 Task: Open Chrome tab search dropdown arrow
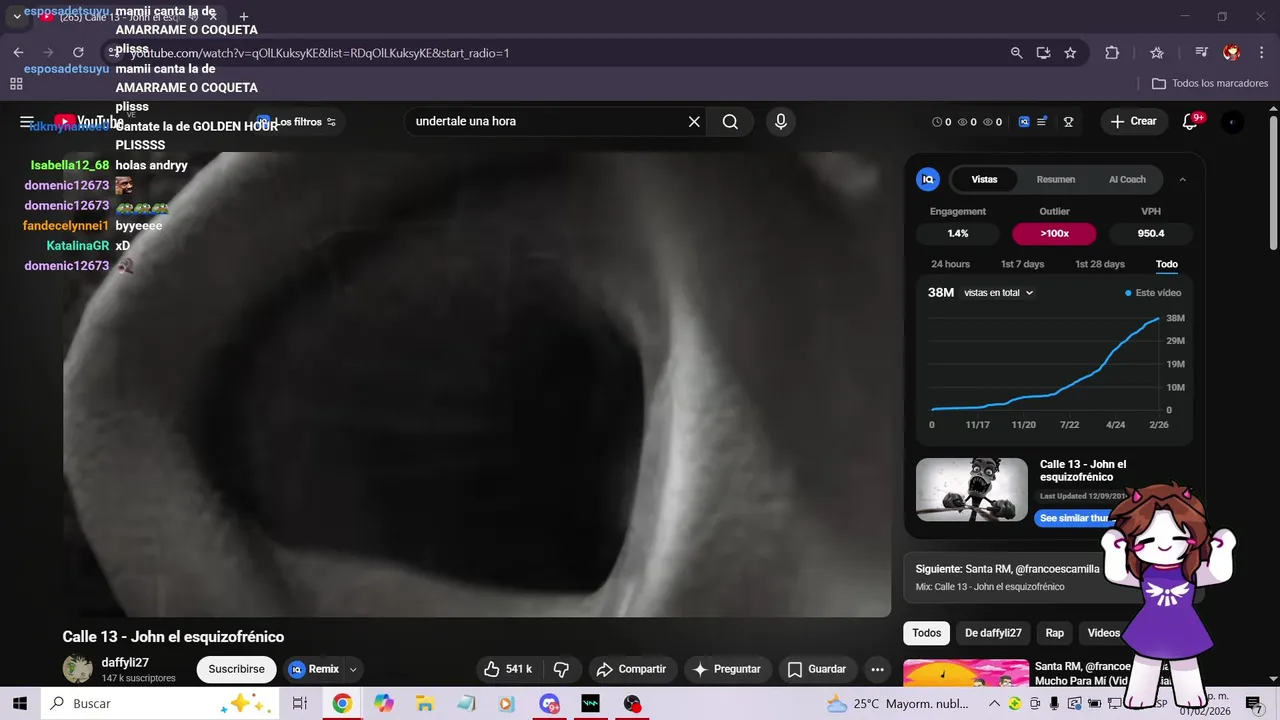17,17
